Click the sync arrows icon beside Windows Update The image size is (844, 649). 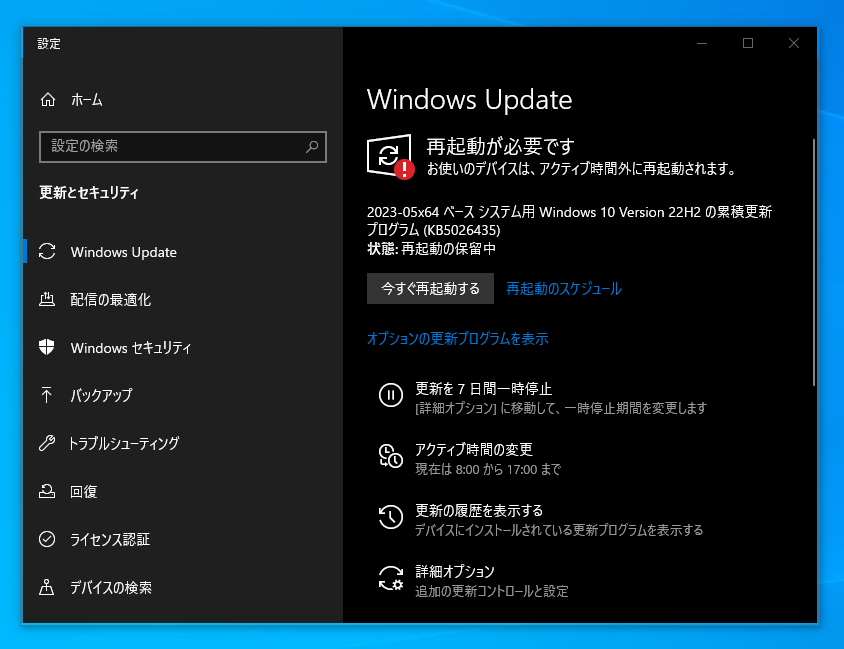click(x=47, y=252)
